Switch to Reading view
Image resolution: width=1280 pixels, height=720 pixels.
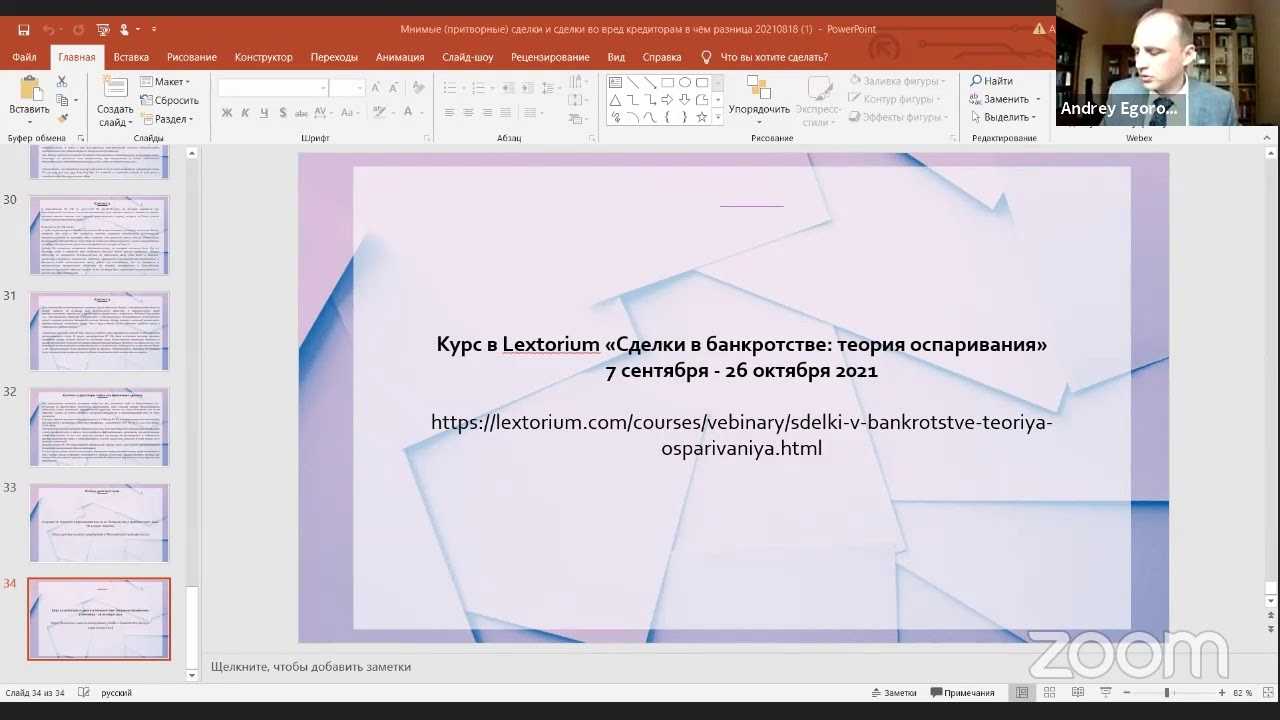coord(1077,693)
